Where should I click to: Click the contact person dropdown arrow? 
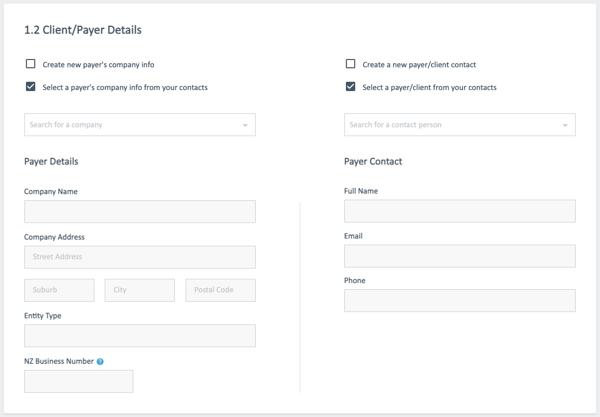click(x=565, y=125)
